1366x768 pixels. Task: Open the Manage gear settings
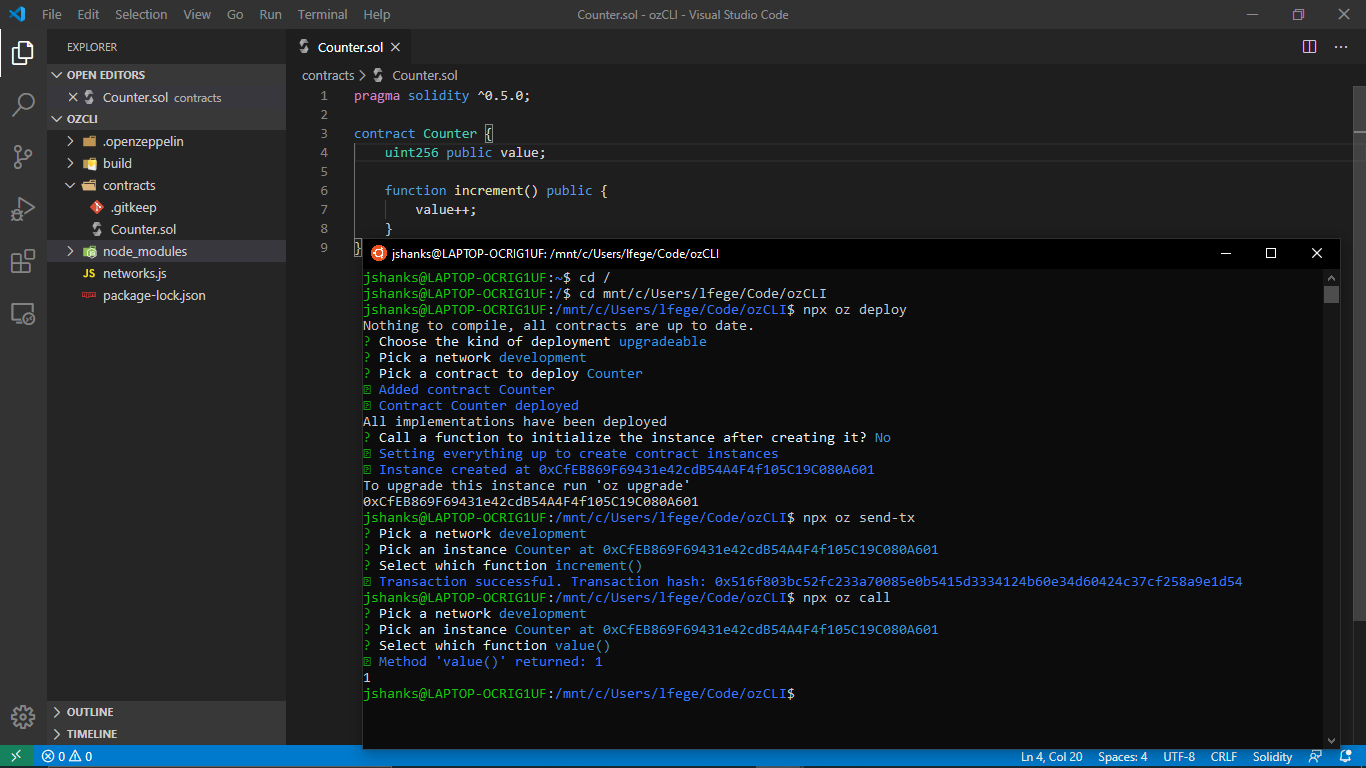point(23,717)
